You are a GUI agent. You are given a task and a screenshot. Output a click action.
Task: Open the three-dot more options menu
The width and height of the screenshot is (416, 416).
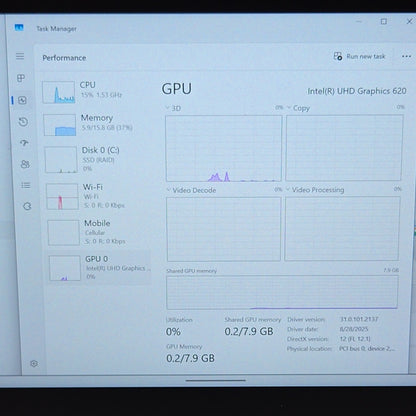pos(406,56)
